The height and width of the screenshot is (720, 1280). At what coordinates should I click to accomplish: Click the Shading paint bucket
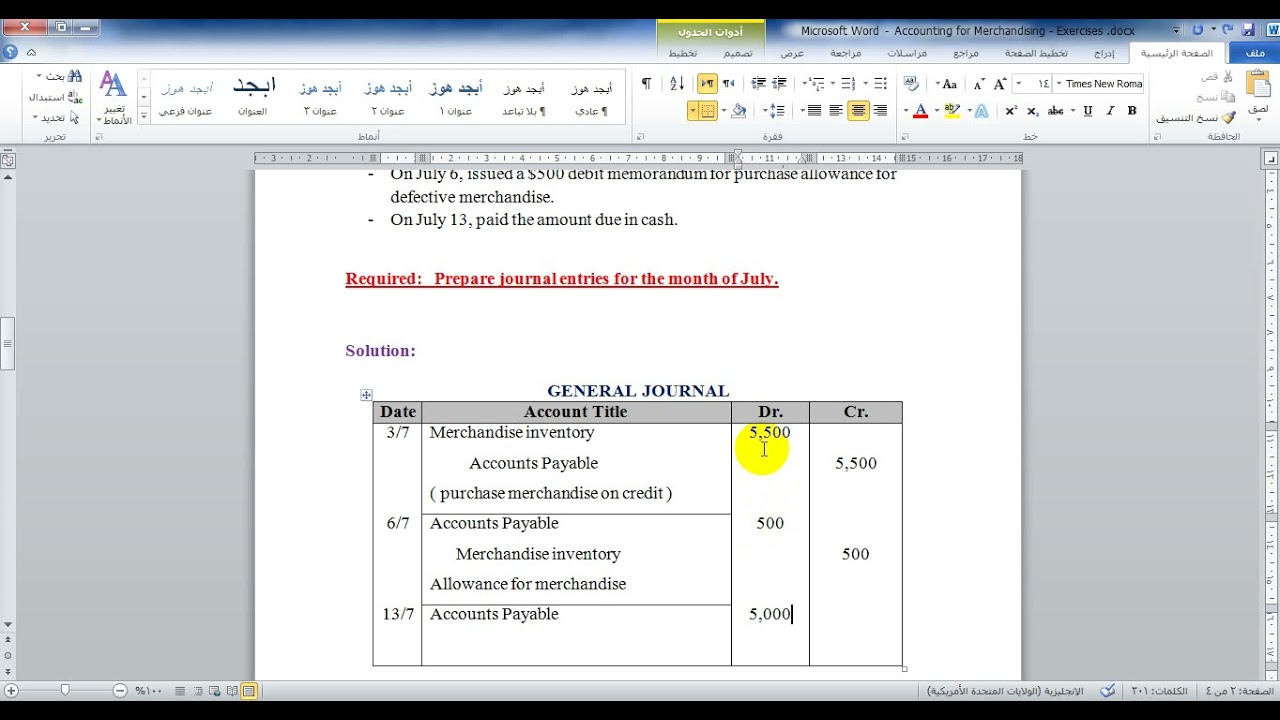(x=740, y=111)
